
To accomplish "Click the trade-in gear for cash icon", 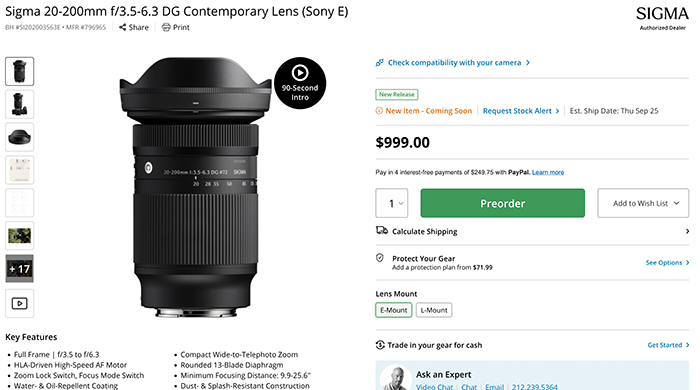I will [380, 344].
